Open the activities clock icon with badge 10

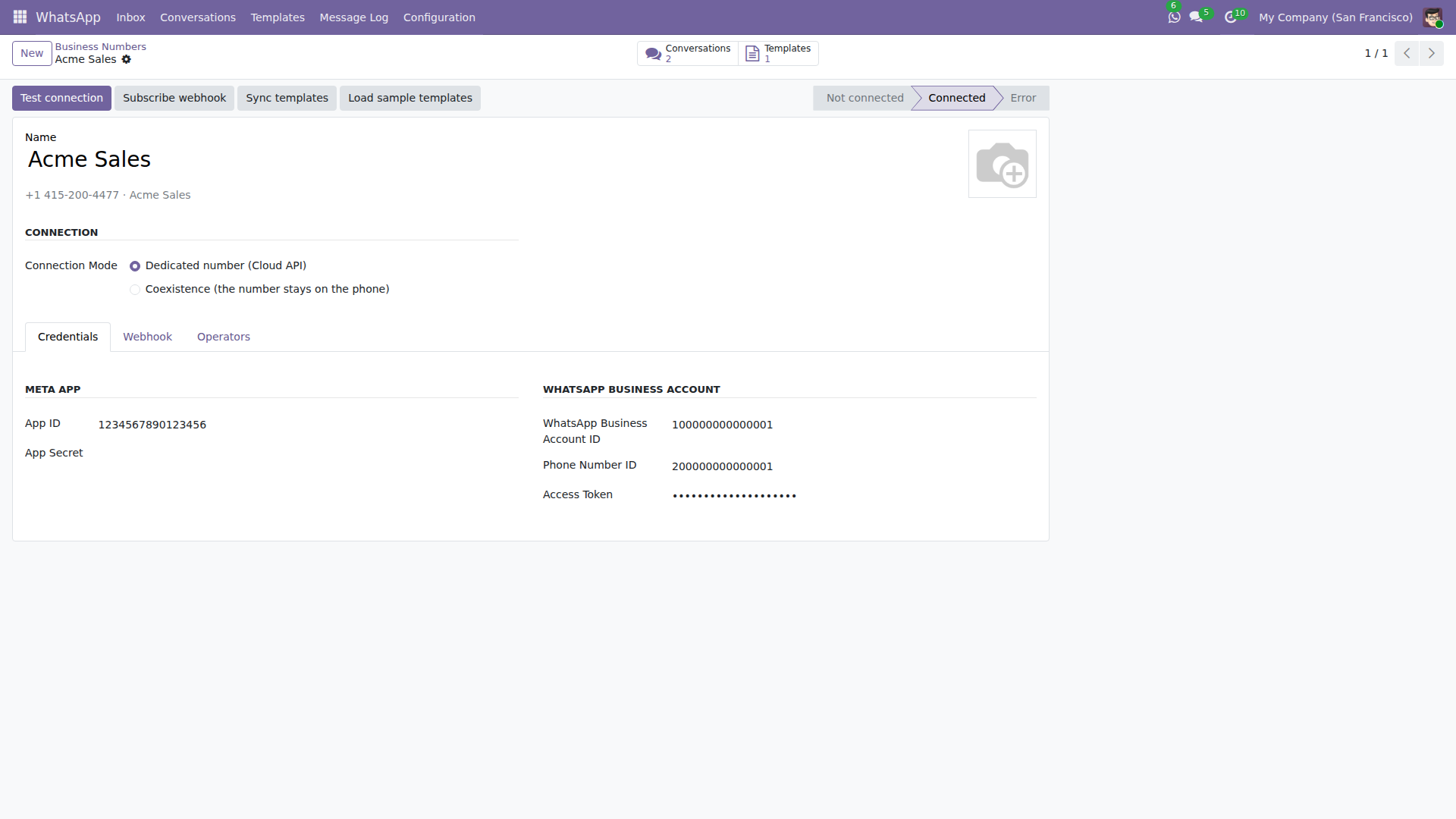(x=1231, y=17)
